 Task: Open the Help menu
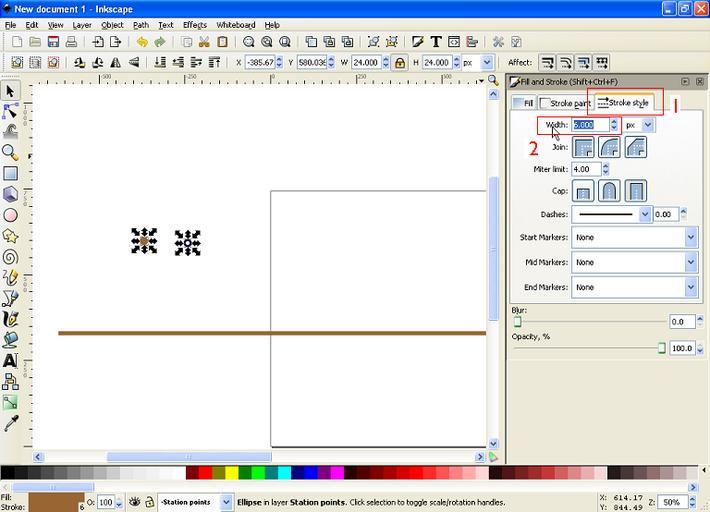pyautogui.click(x=272, y=25)
